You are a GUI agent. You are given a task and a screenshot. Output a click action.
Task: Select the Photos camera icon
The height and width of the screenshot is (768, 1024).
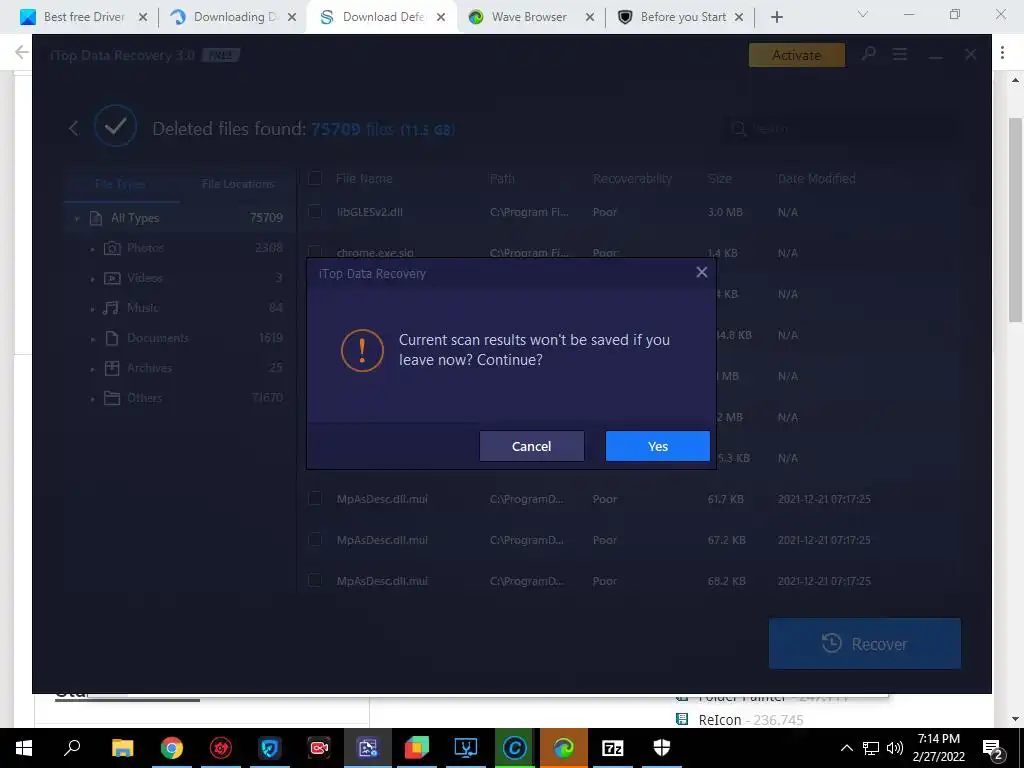click(112, 248)
